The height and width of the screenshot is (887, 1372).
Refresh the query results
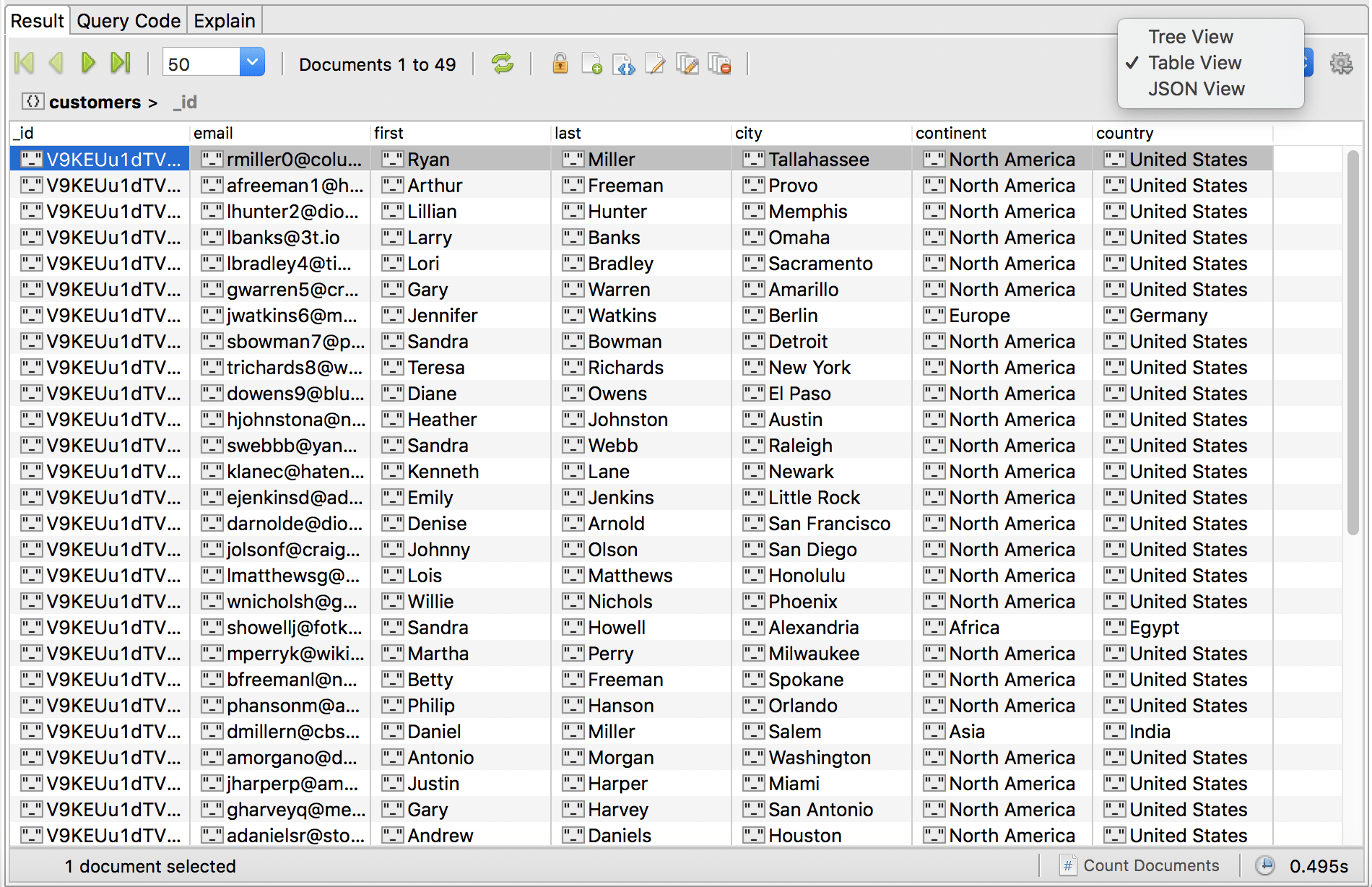click(x=503, y=64)
